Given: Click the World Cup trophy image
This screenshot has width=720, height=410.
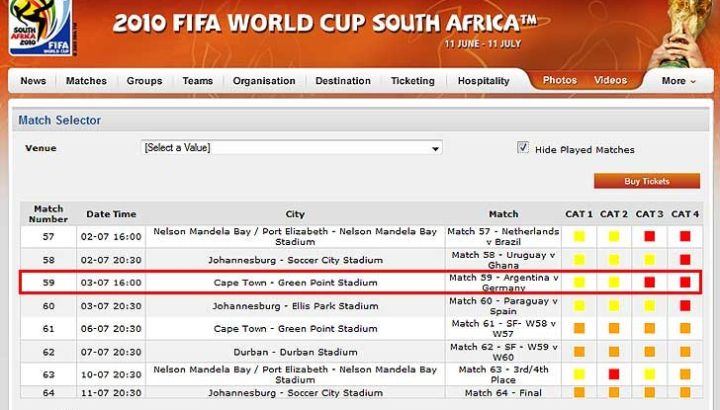Looking at the screenshot, I should 681,32.
